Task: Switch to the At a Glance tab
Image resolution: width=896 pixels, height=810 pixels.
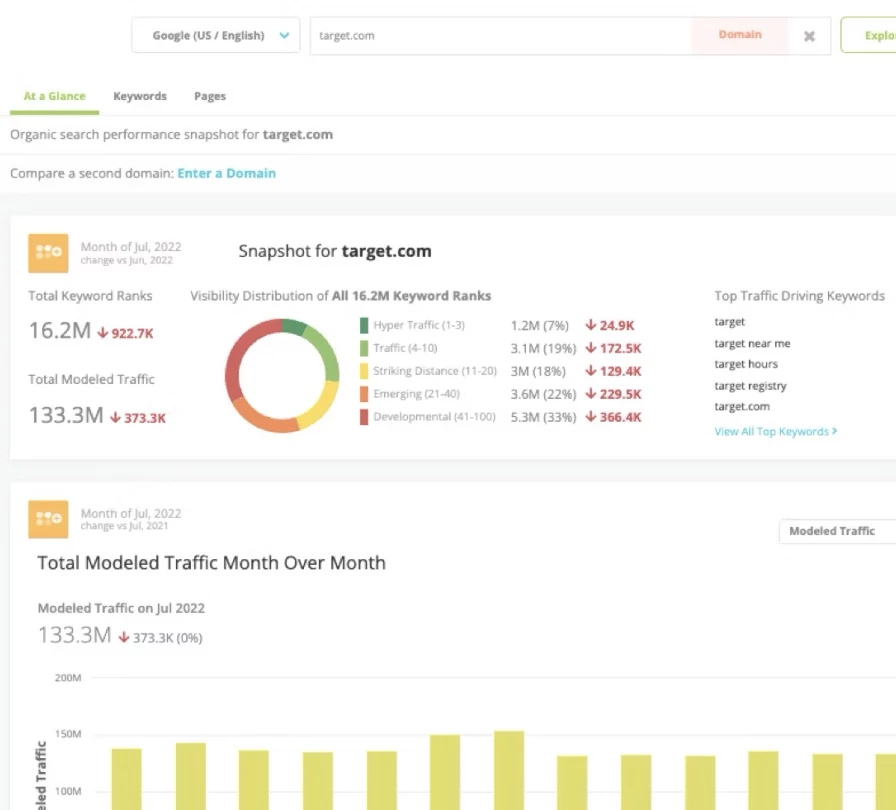Action: pos(54,96)
